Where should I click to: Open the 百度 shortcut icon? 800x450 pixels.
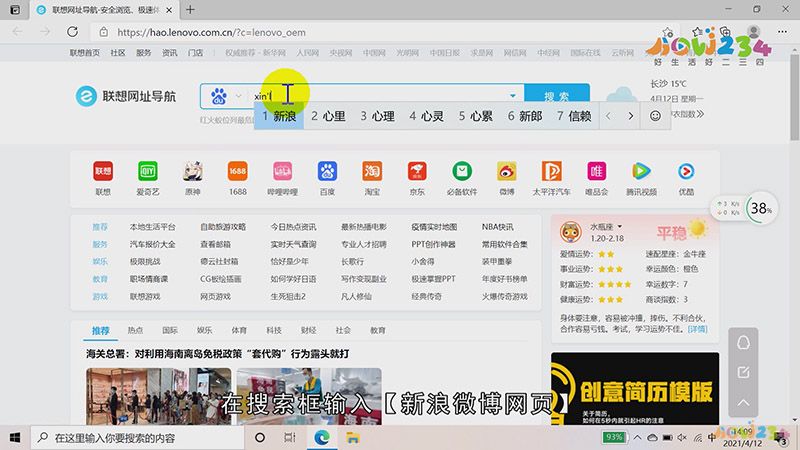click(327, 171)
